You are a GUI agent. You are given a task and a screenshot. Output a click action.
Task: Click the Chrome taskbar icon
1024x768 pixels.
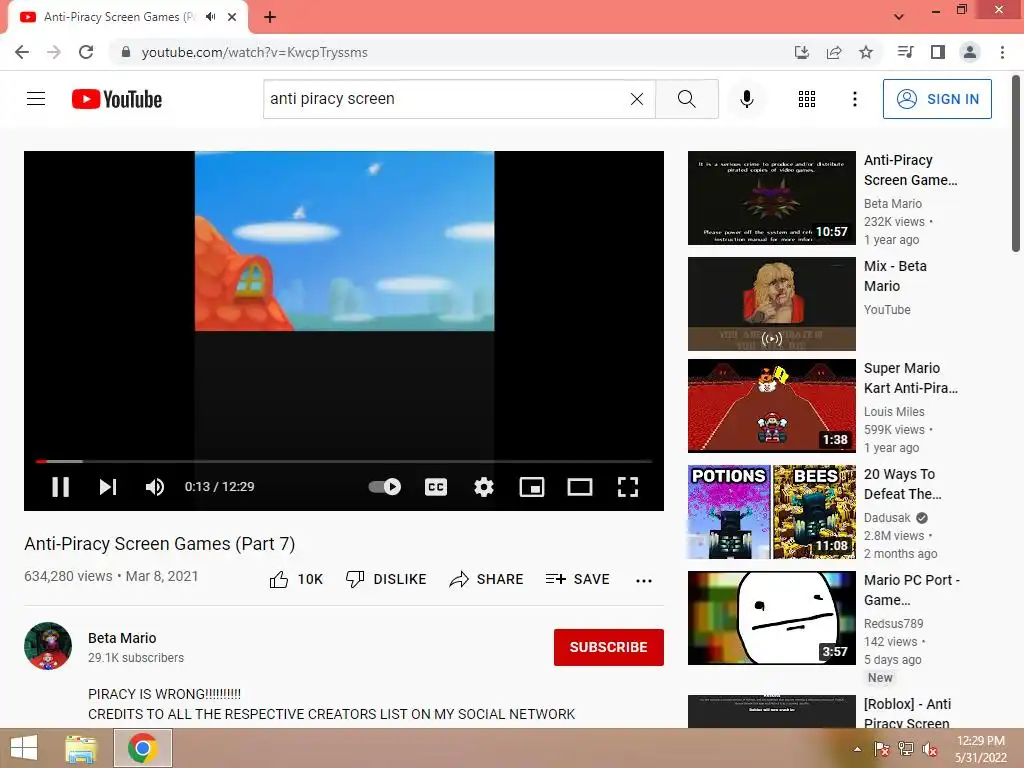pyautogui.click(x=143, y=748)
